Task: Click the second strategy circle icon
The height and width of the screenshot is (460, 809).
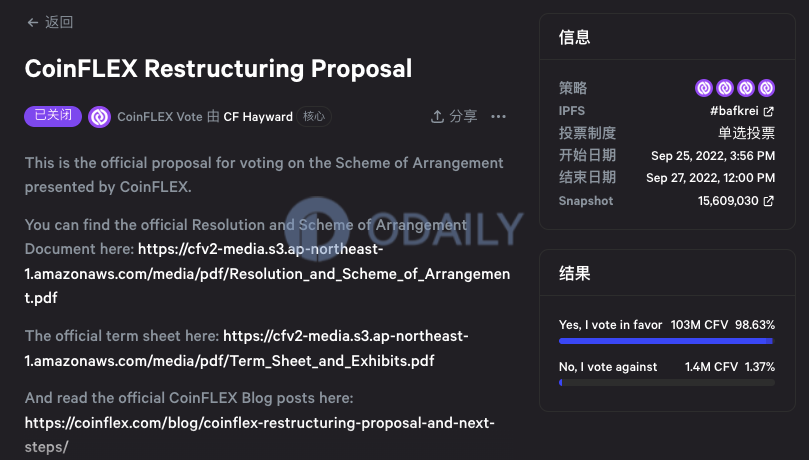Action: pos(725,88)
